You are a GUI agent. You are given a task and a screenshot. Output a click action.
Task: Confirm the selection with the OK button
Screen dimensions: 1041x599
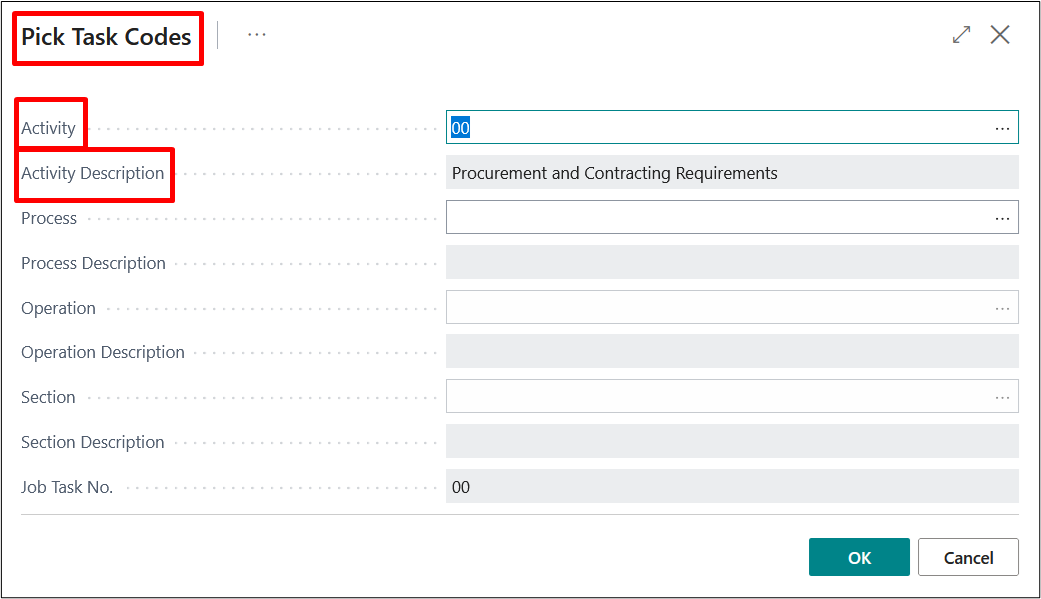[859, 558]
